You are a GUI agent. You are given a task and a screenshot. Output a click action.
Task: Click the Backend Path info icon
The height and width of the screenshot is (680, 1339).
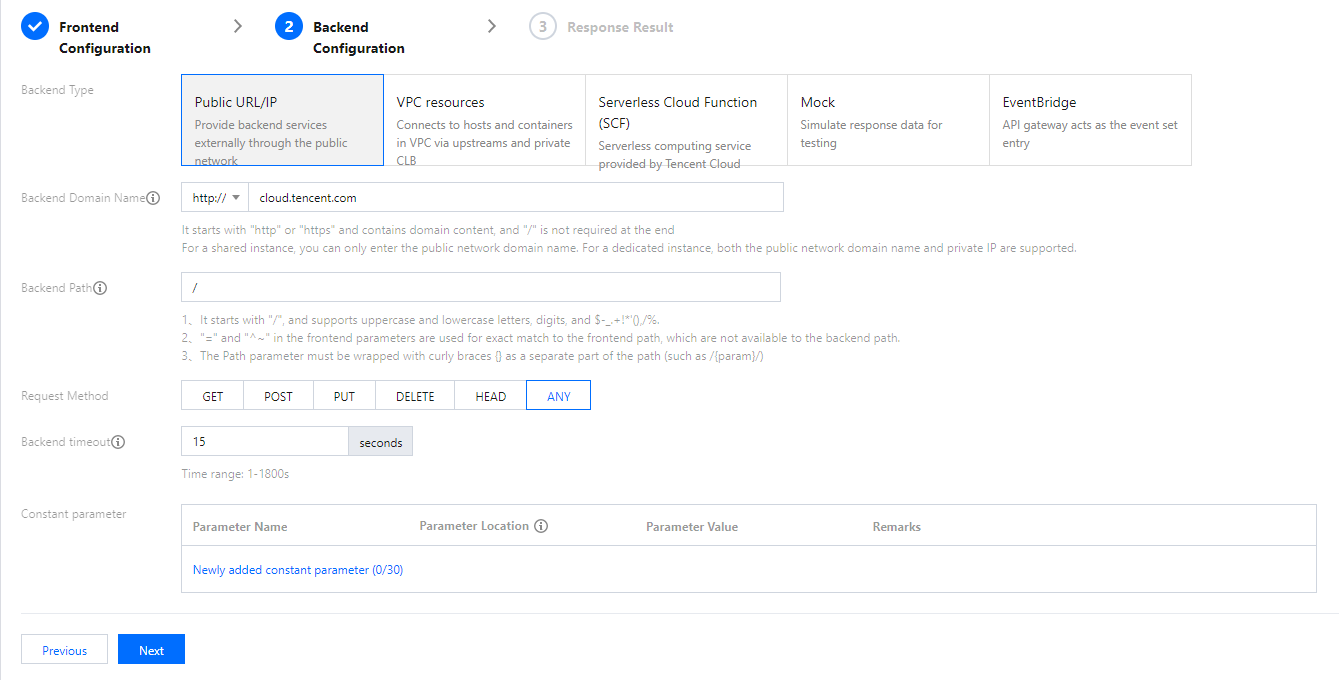[100, 288]
